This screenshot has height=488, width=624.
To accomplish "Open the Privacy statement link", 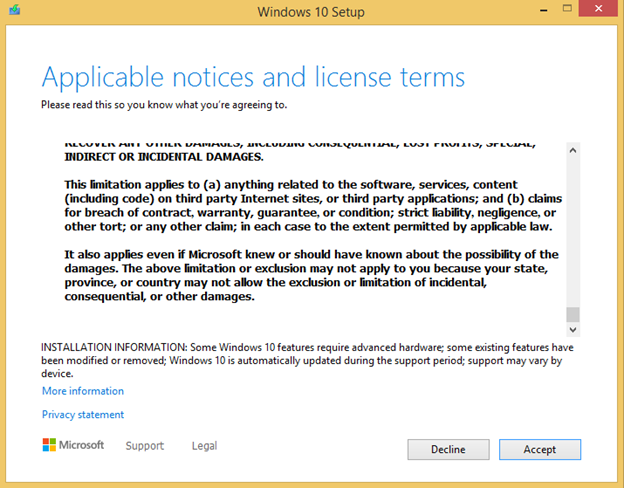I will coord(83,414).
